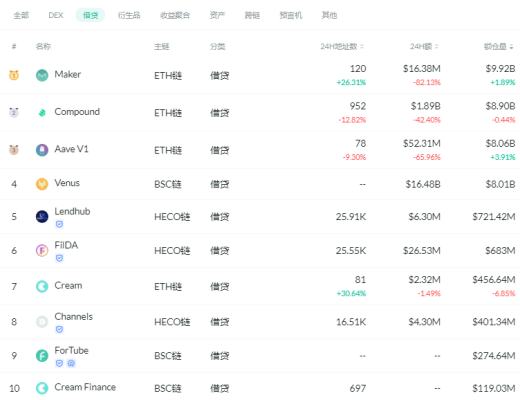Image resolution: width=520 pixels, height=400 pixels.
Task: Click the BSC链 cell in Venus row
Action: 168,184
